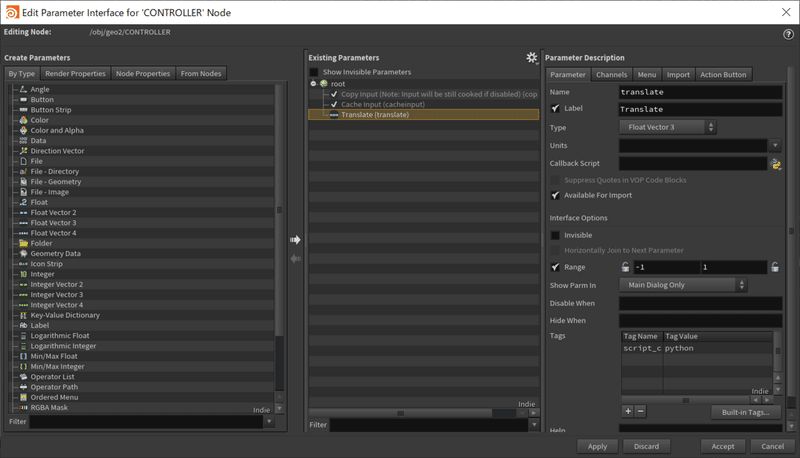800x458 pixels.
Task: Toggle Copy Input parameter checkmark
Action: click(x=334, y=94)
